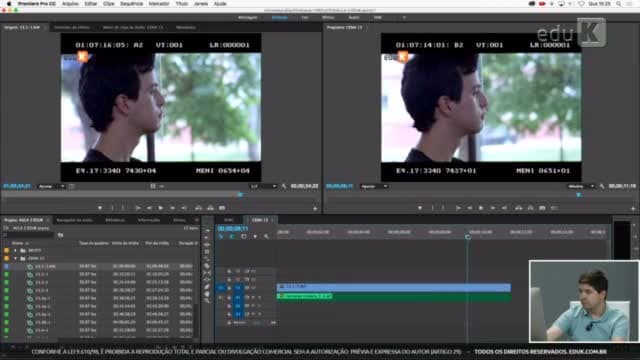Add marker in Source monitor
This screenshot has width=640, height=360.
[x=100, y=208]
